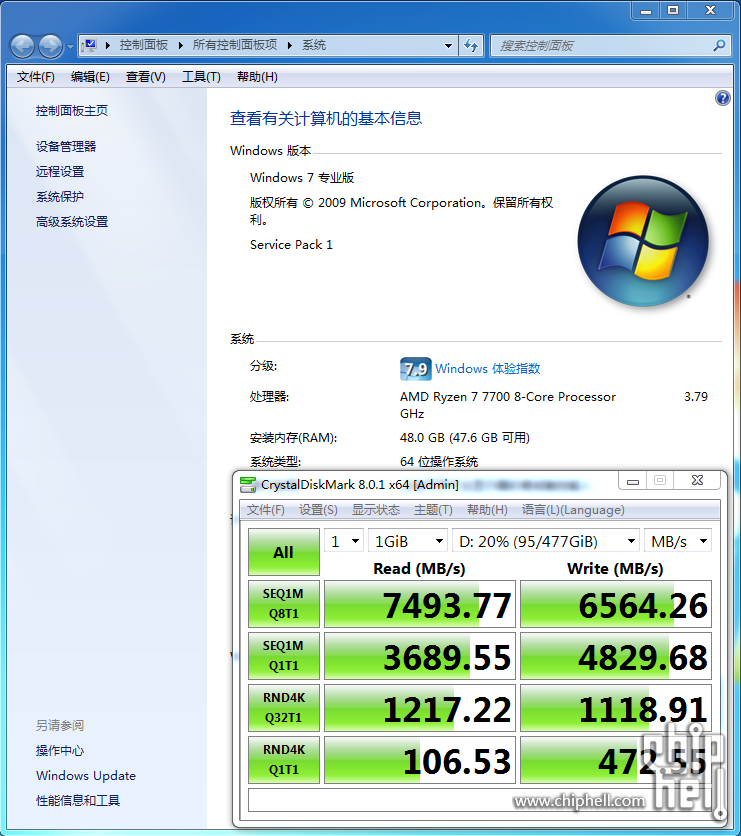
Task: Select 控制面板 breadcrumb in address bar
Action: click(x=144, y=45)
